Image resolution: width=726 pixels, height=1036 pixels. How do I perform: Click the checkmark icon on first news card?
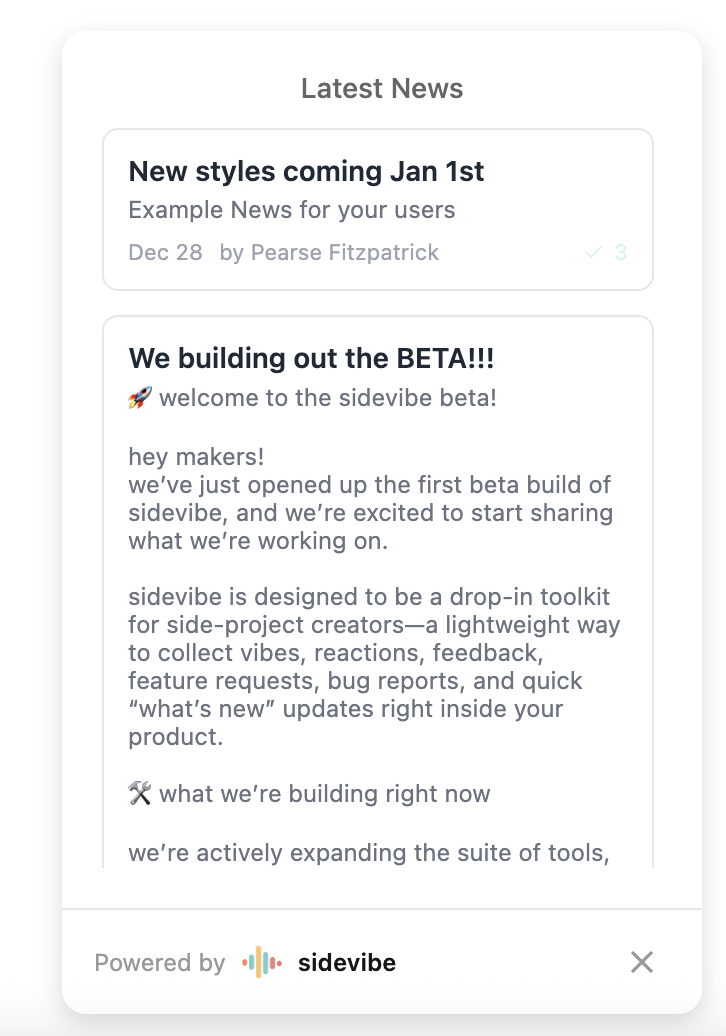(593, 252)
